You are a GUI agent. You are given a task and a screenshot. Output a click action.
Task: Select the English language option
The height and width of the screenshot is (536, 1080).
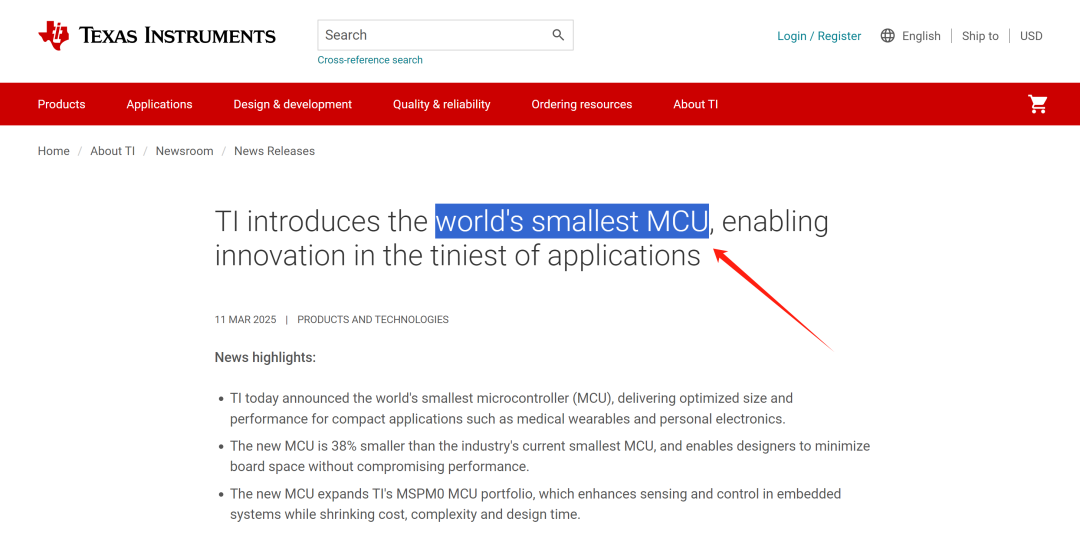pyautogui.click(x=921, y=36)
